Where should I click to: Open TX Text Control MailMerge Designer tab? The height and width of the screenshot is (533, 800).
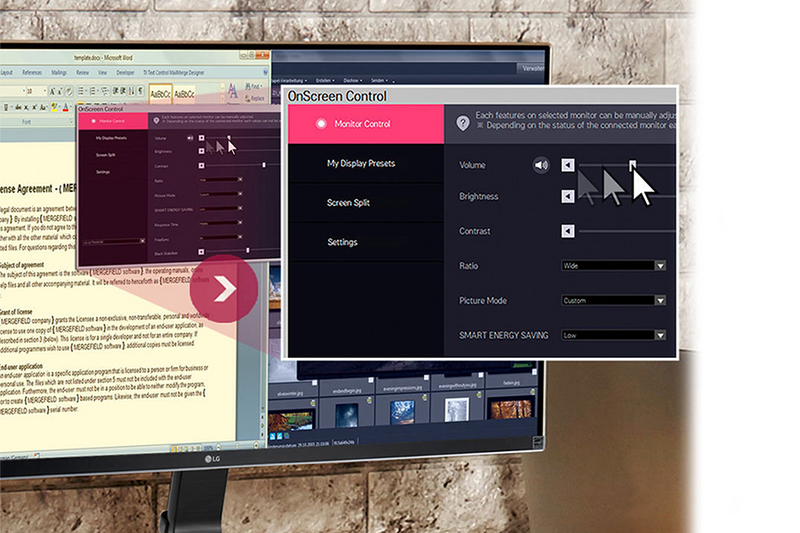(x=174, y=72)
